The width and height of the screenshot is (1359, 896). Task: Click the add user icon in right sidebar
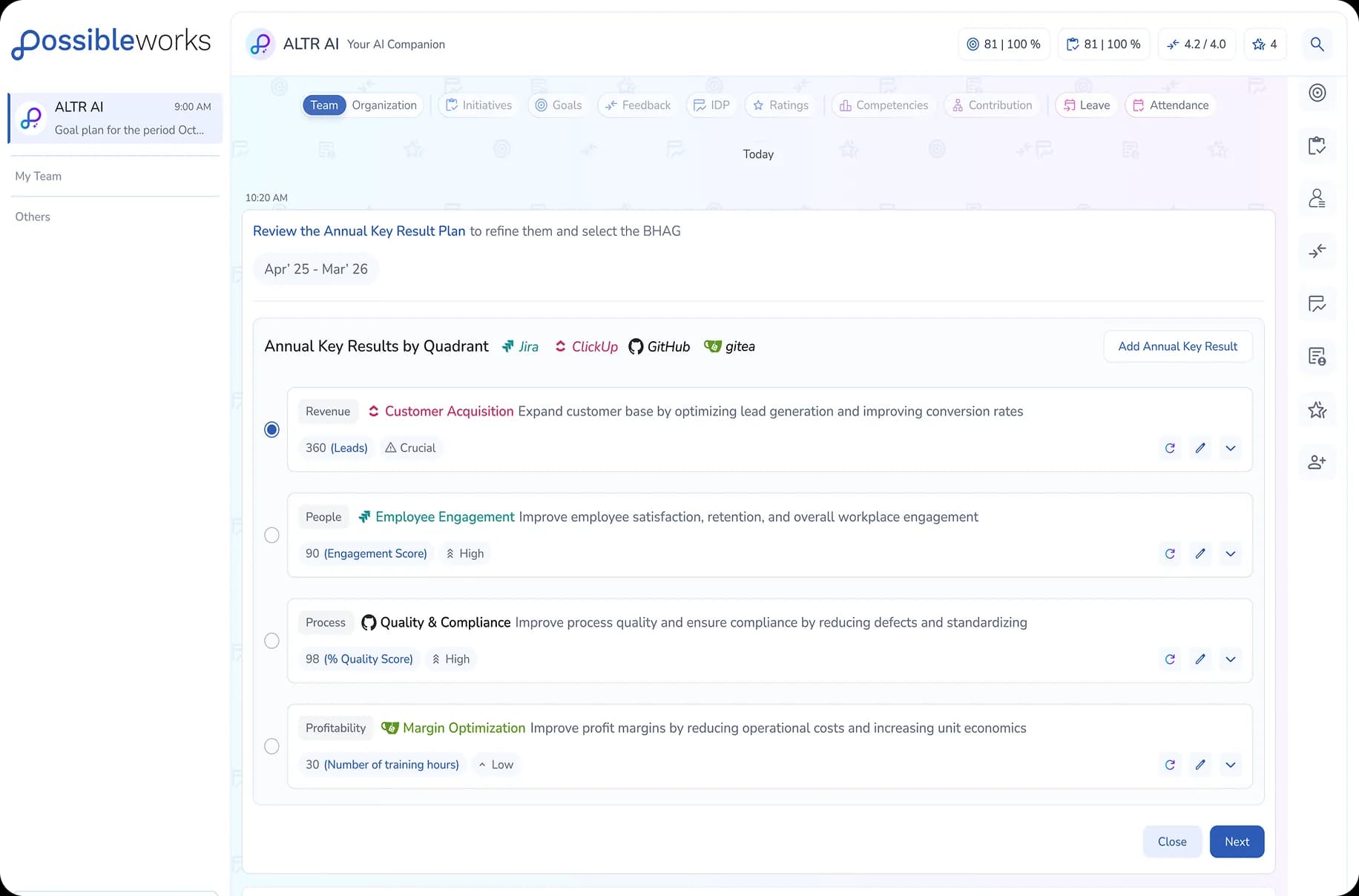coord(1317,462)
